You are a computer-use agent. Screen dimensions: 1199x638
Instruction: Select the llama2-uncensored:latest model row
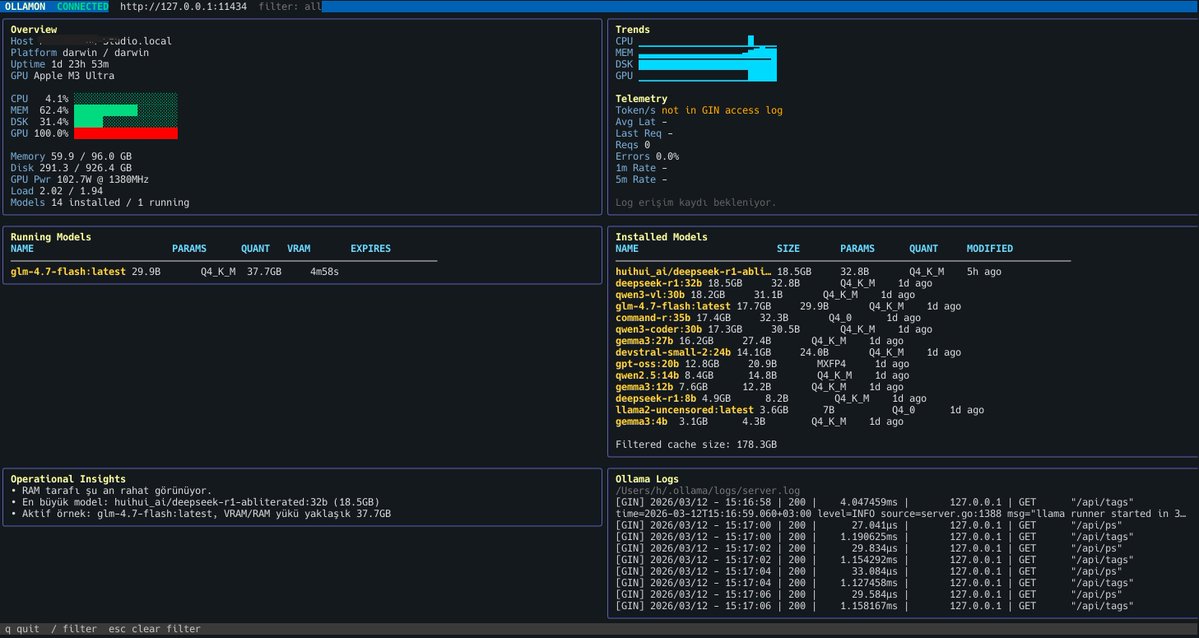(800, 410)
